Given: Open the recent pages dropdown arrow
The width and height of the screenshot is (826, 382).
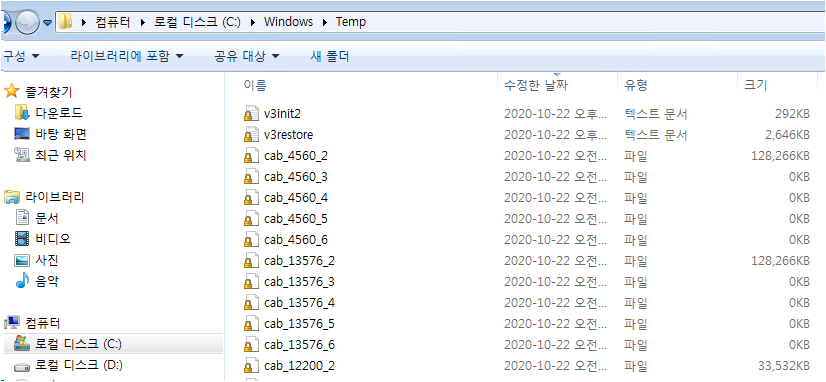Looking at the screenshot, I should 47,23.
